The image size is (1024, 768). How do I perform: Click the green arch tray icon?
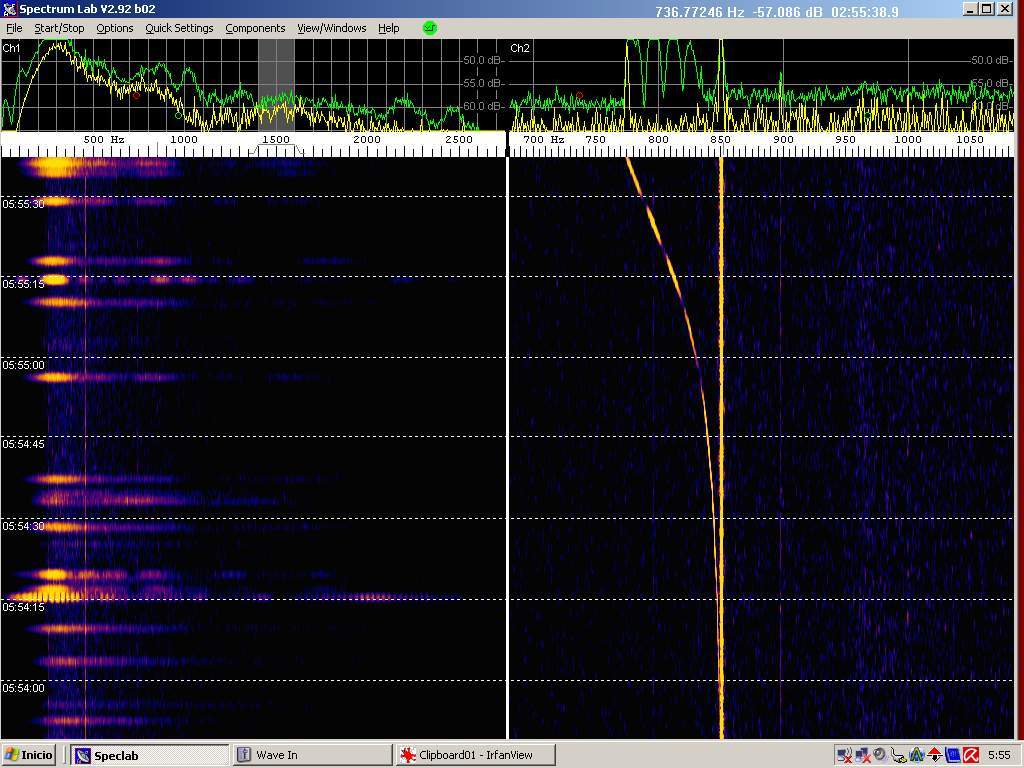tap(916, 755)
